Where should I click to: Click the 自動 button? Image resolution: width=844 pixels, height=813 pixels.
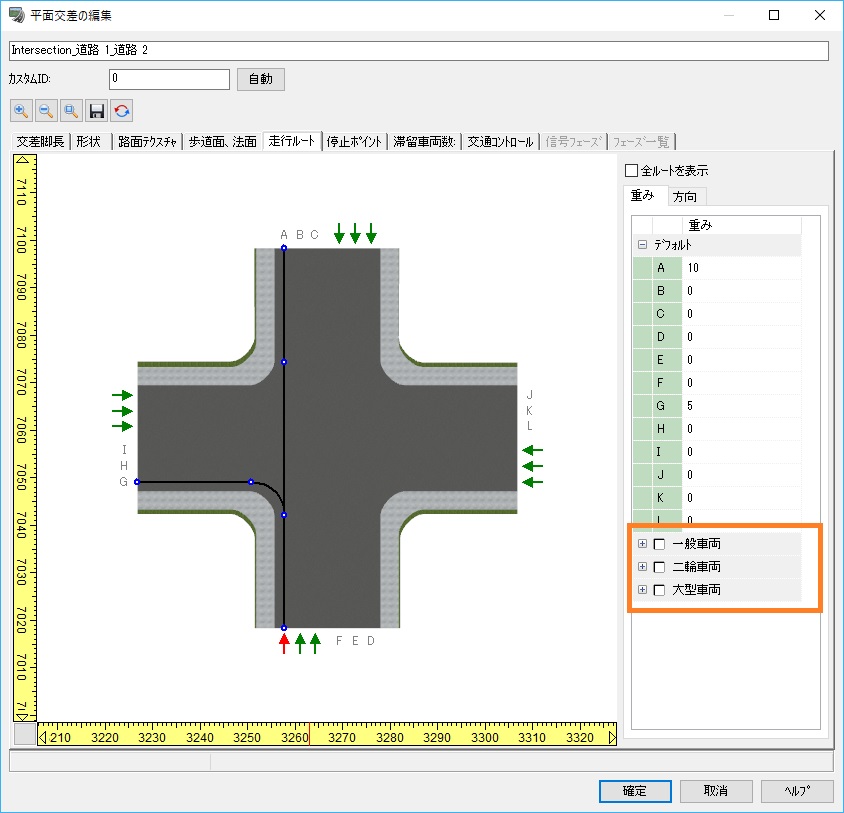point(260,79)
